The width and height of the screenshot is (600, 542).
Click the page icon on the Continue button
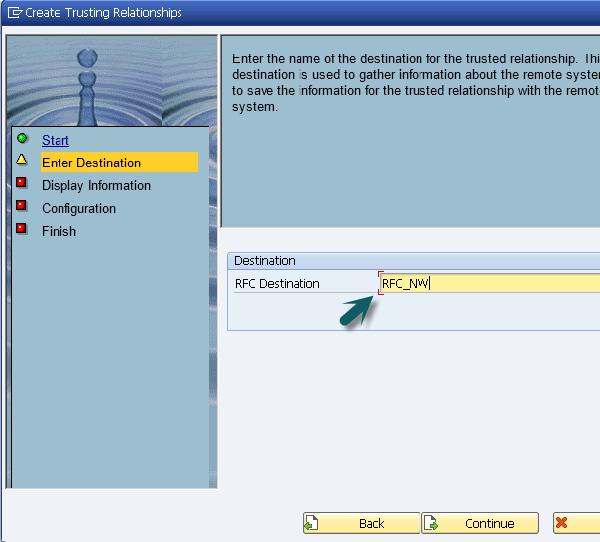pyautogui.click(x=431, y=523)
